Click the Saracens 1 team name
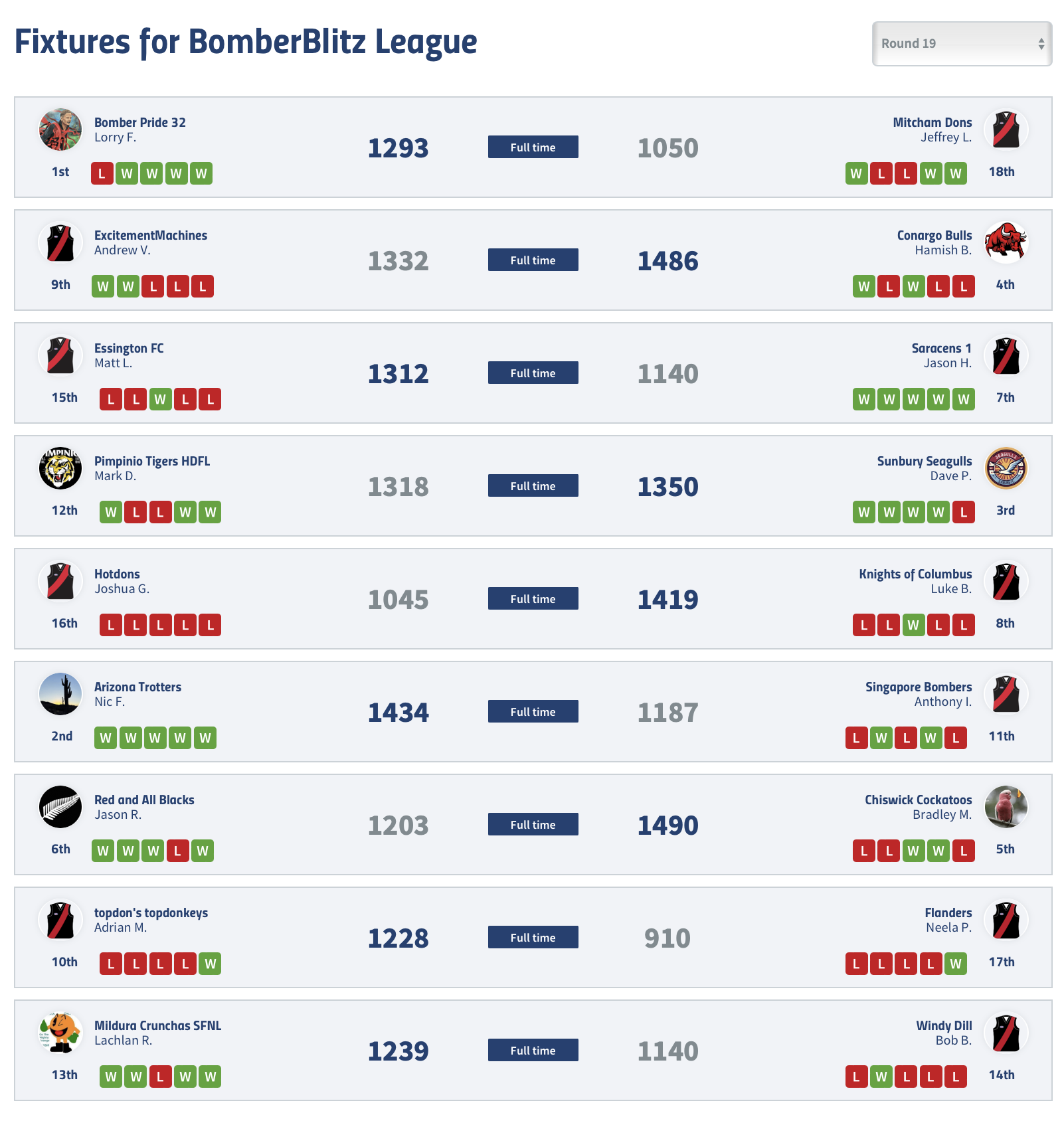1064x1121 pixels. pyautogui.click(x=942, y=348)
